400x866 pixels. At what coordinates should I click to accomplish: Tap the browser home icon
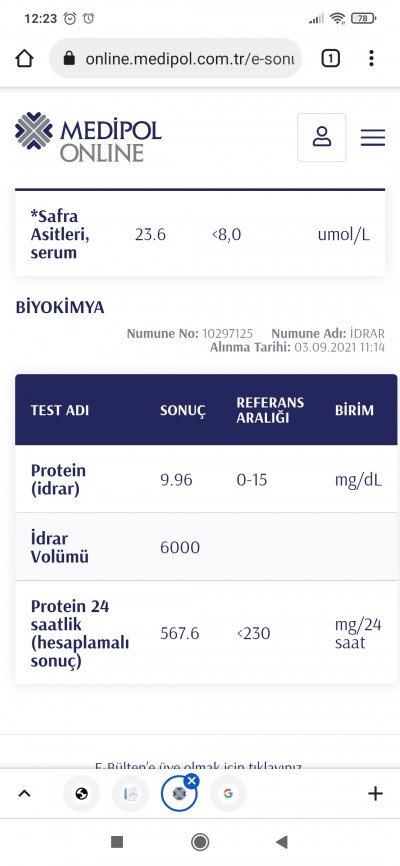(24, 59)
